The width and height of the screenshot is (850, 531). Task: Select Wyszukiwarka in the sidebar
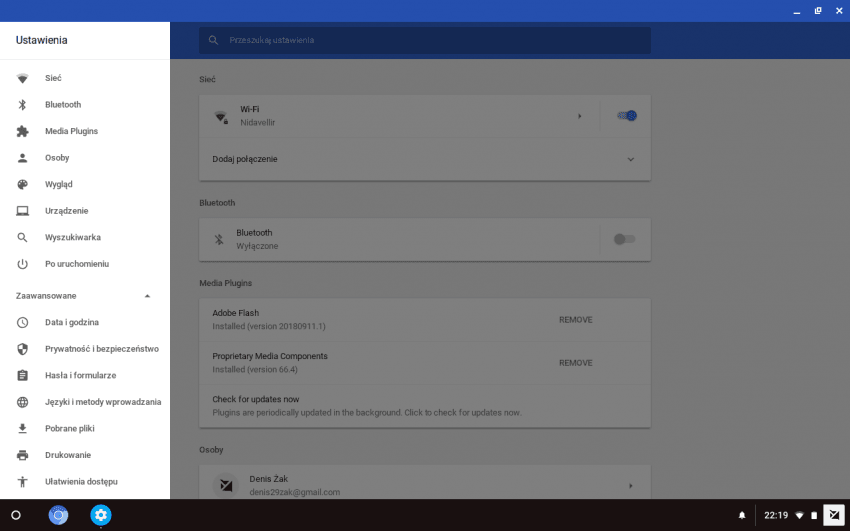click(x=73, y=237)
